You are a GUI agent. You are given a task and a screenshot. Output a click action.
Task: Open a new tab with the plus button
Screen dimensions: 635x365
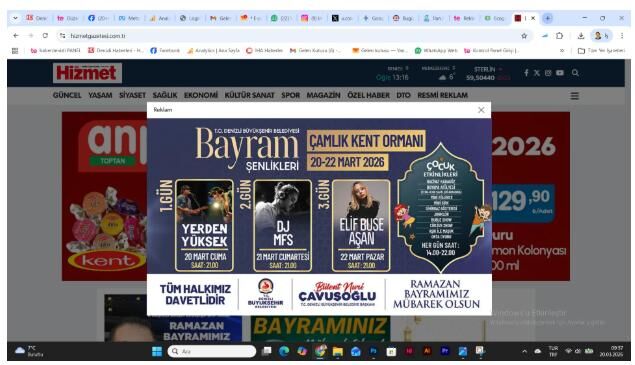548,18
